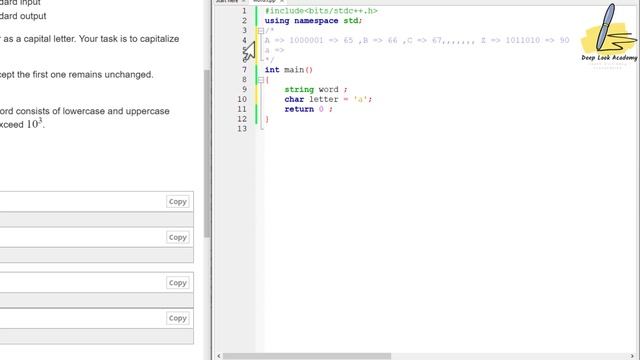640x360 pixels.
Task: Click the 'return 0 ;' statement
Action: (x=308, y=109)
